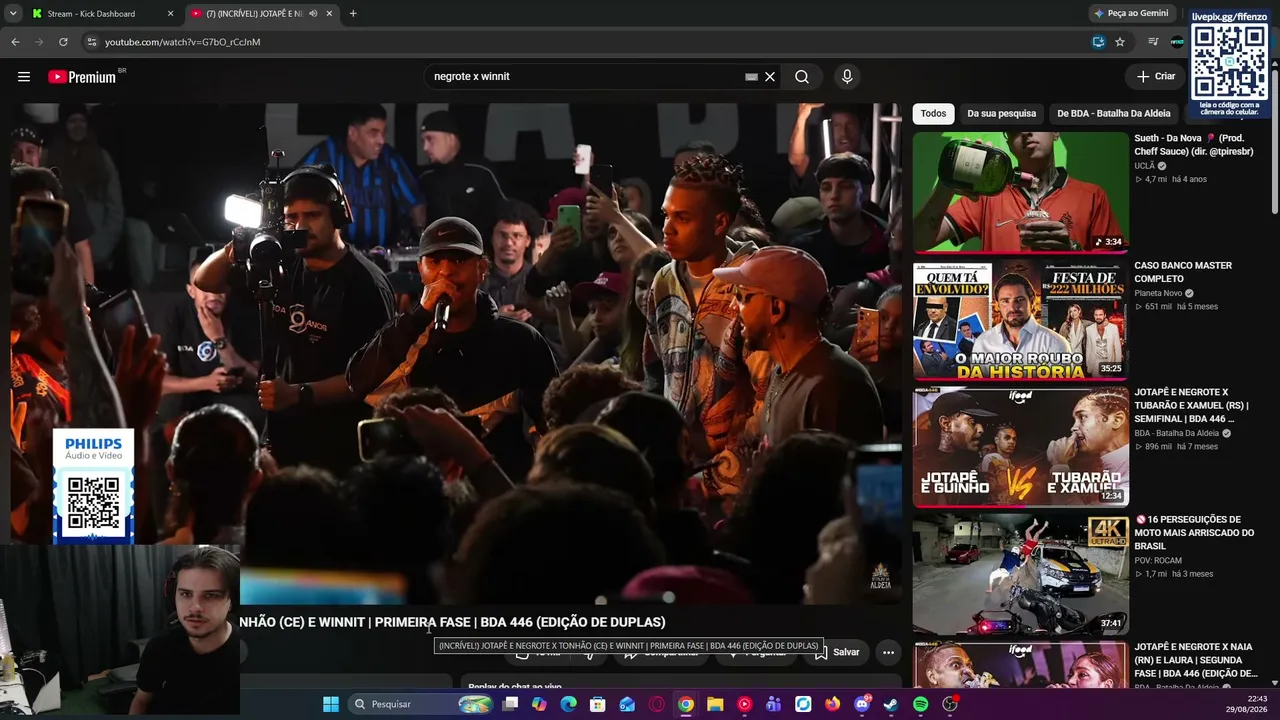Select the 'Todos' filter chip

tap(933, 114)
